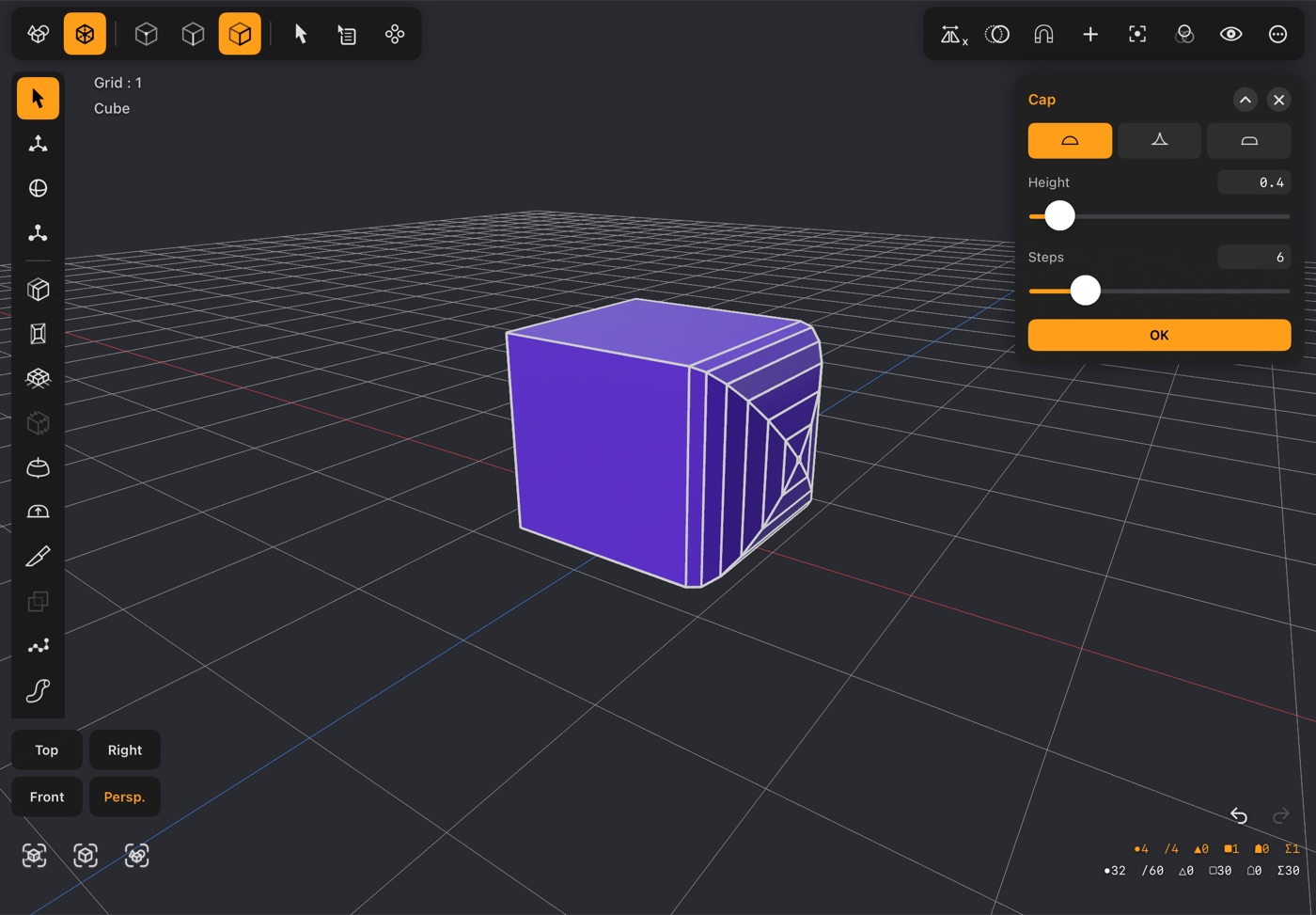Click the Height value field 0.4
The width and height of the screenshot is (1316, 915).
coord(1254,182)
